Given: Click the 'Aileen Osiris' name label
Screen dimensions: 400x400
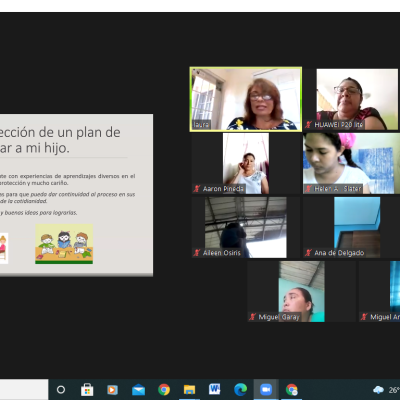Looking at the screenshot, I should 222,253.
